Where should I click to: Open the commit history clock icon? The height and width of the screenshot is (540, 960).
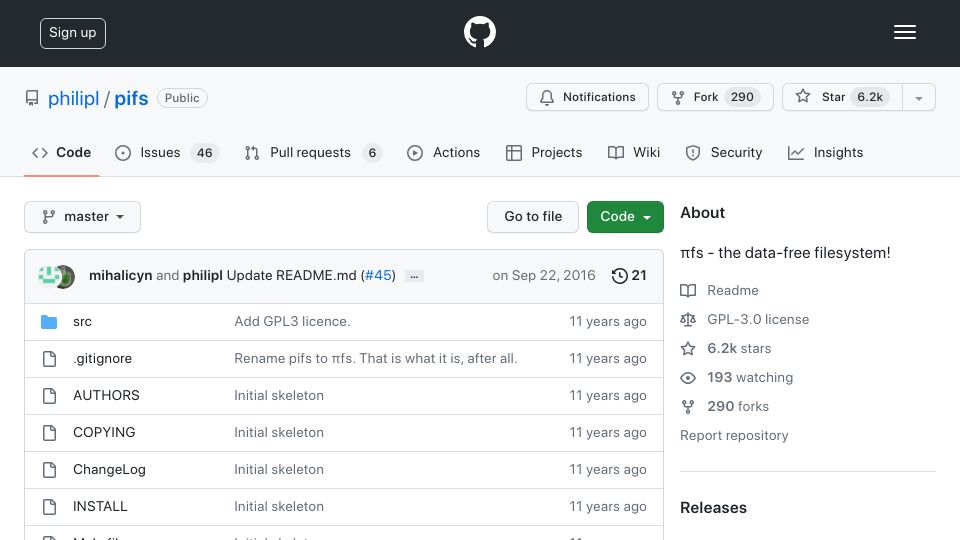[620, 276]
